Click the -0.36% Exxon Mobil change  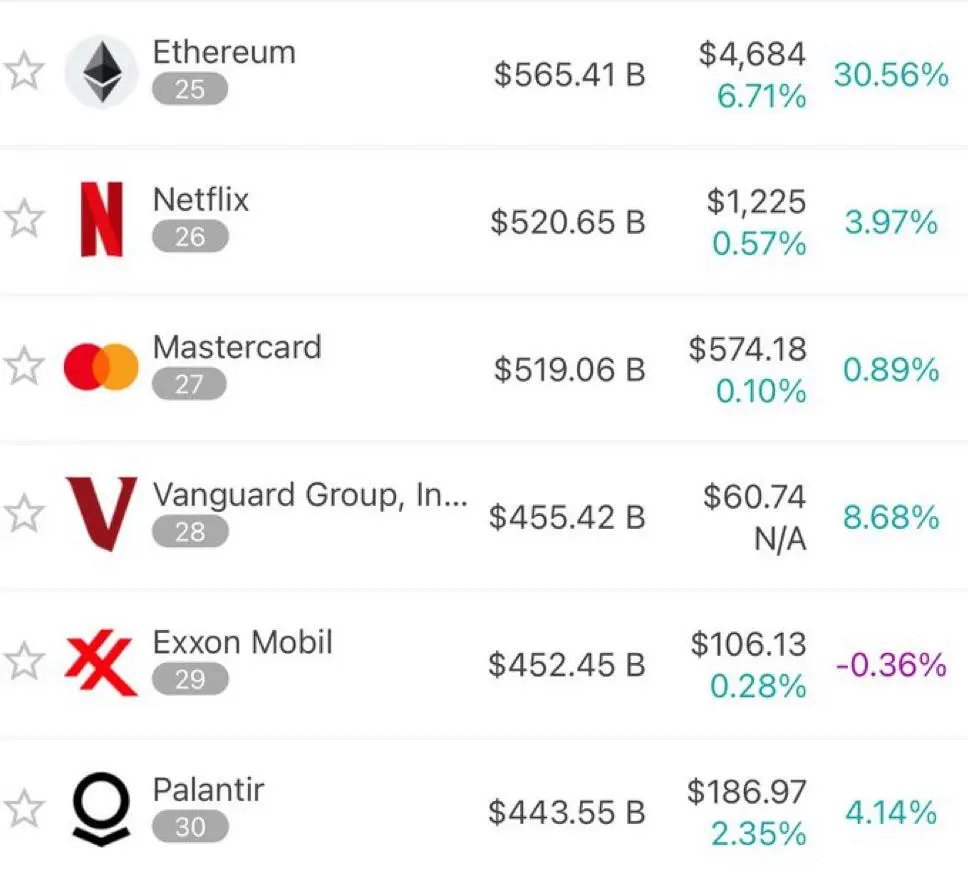(x=891, y=665)
